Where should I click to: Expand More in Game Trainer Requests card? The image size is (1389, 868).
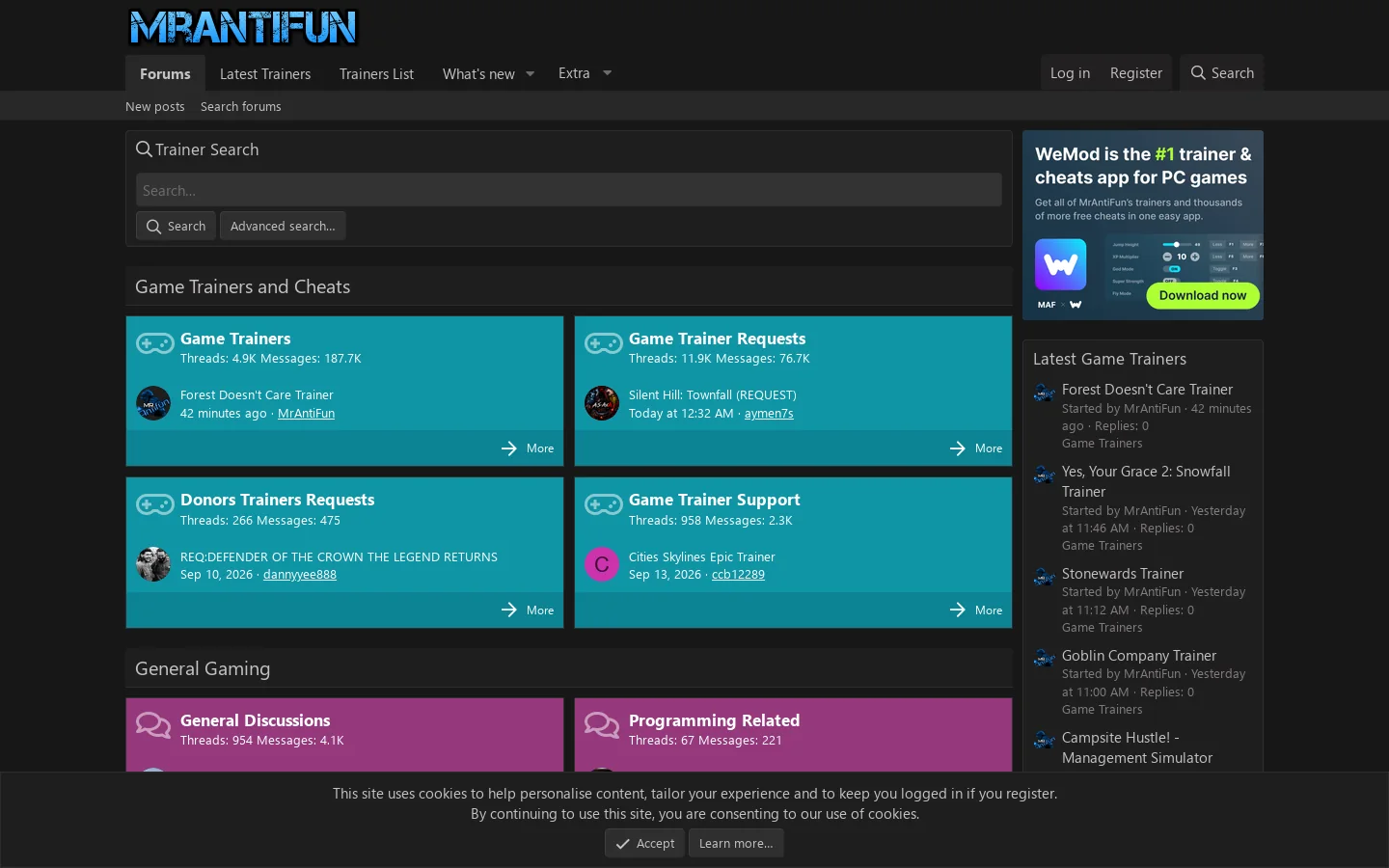[976, 448]
